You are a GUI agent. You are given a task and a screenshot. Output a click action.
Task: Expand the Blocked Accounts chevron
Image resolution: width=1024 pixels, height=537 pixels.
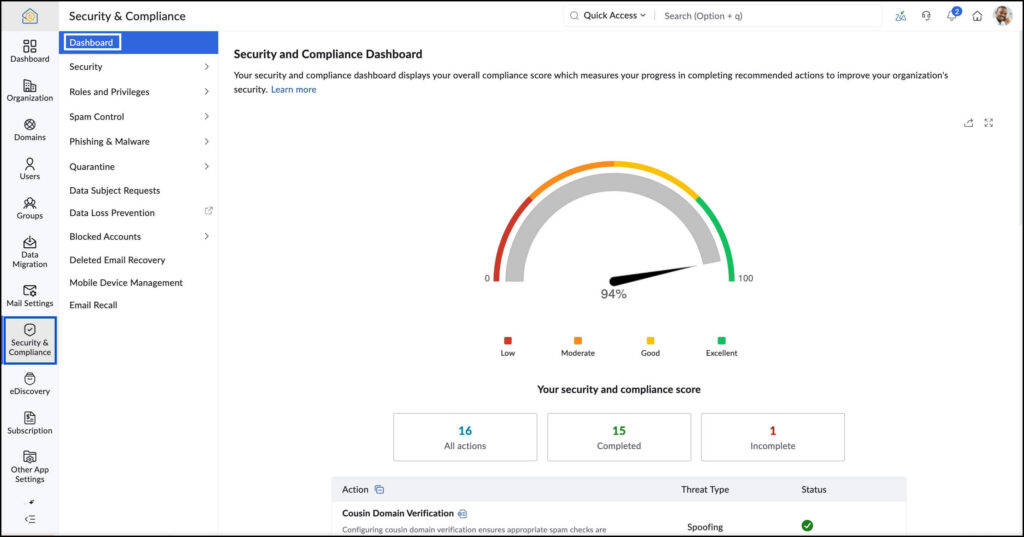pyautogui.click(x=206, y=236)
